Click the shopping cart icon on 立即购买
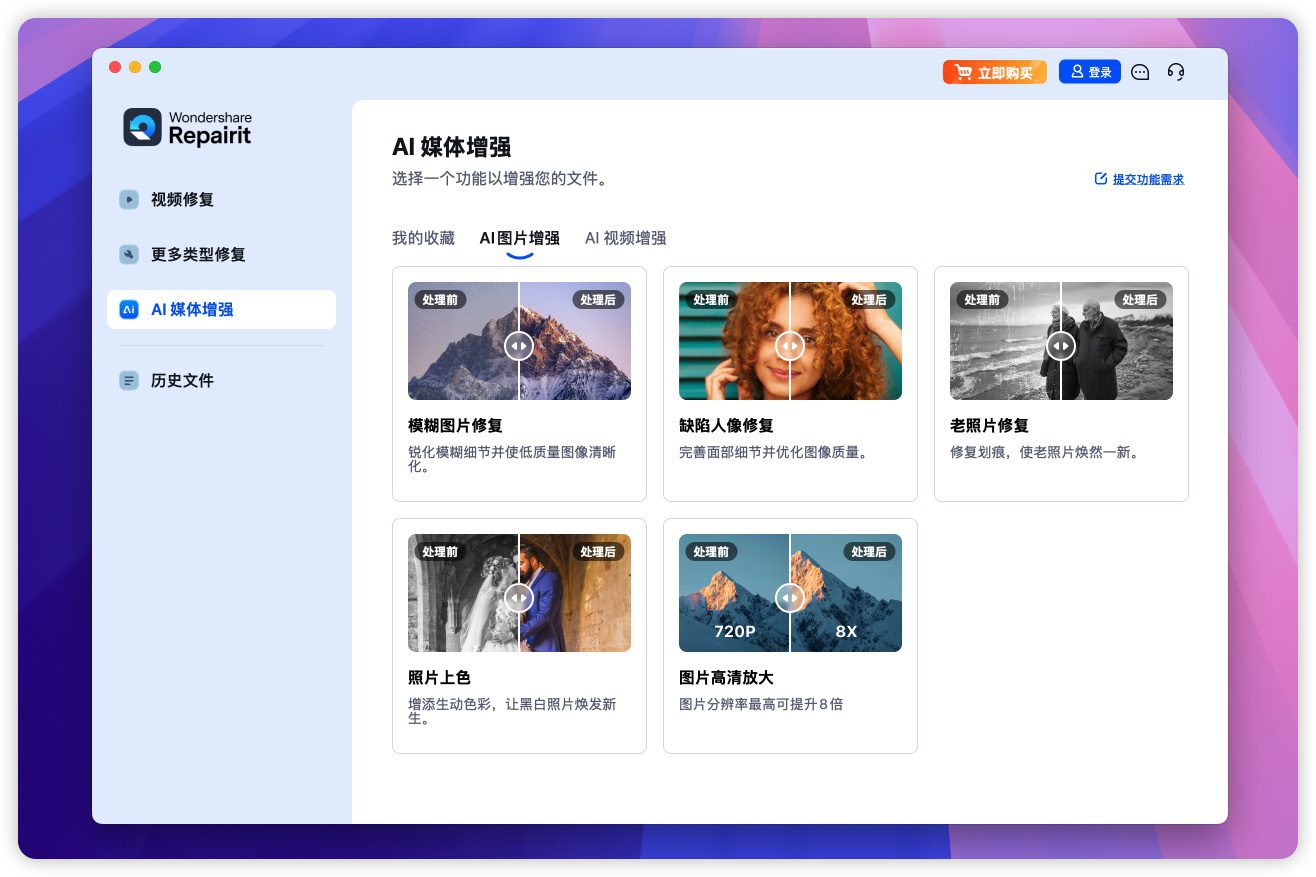 963,72
